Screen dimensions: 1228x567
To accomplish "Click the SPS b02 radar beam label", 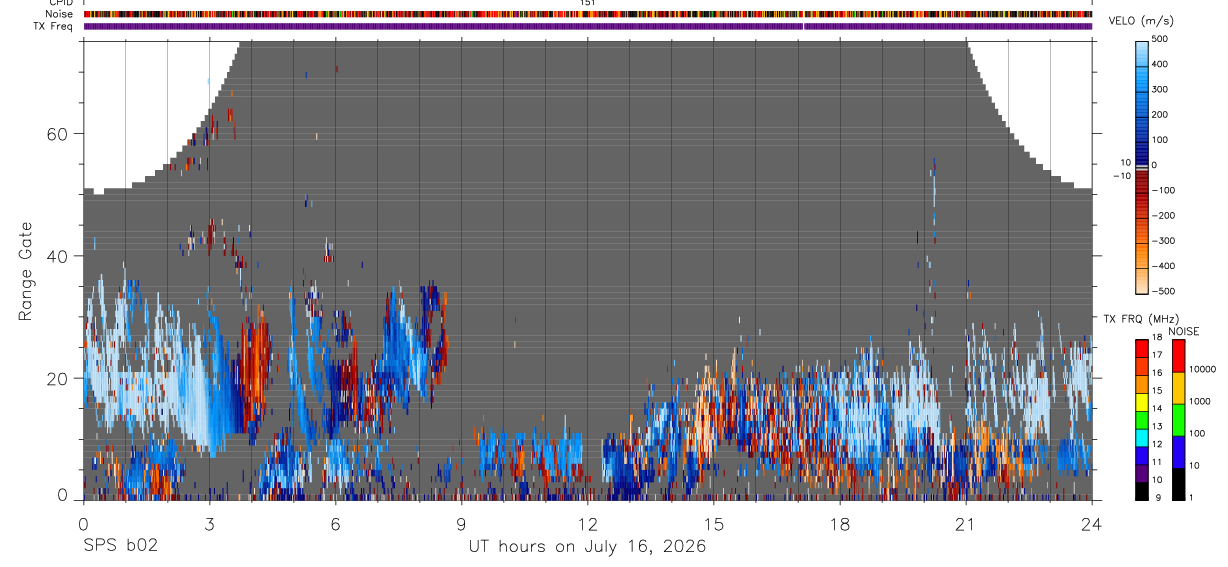I will 120,547.
